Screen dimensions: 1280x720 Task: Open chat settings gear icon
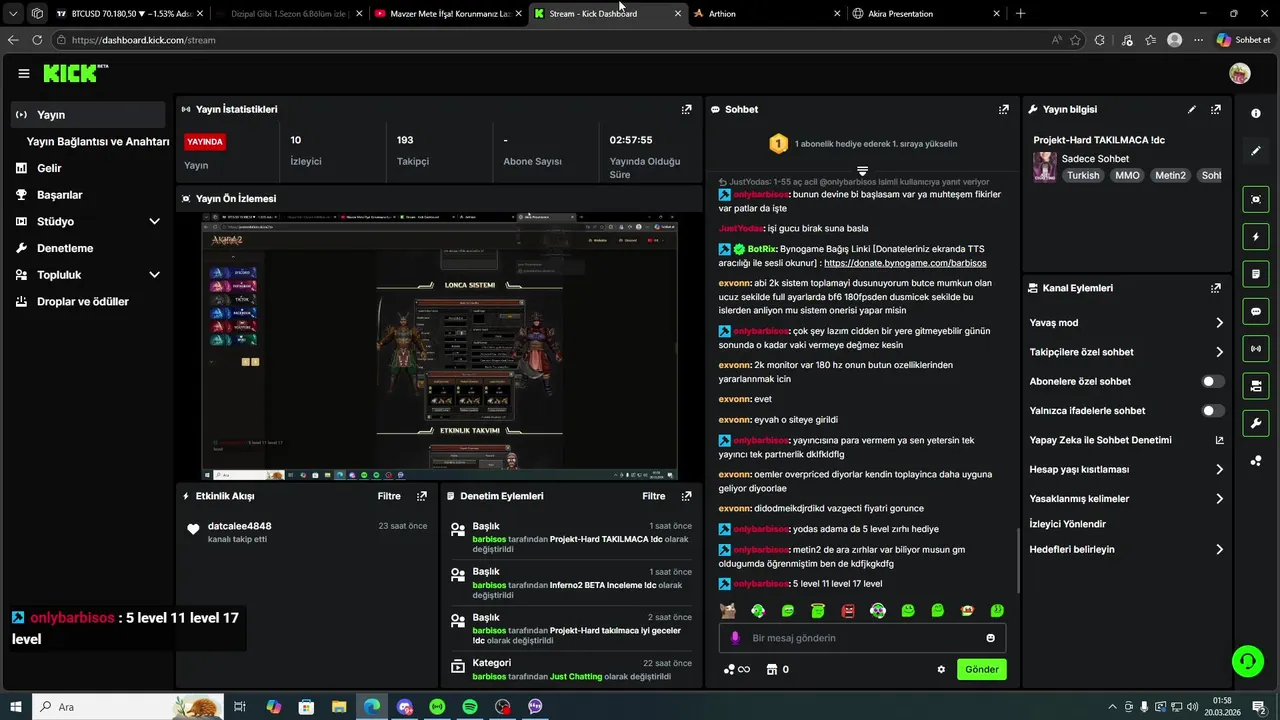(x=941, y=670)
